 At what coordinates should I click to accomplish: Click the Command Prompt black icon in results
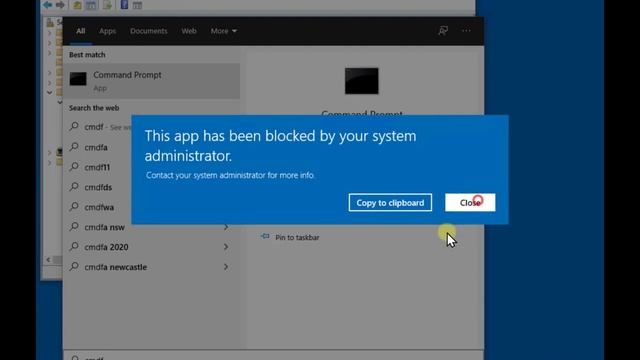[x=78, y=79]
